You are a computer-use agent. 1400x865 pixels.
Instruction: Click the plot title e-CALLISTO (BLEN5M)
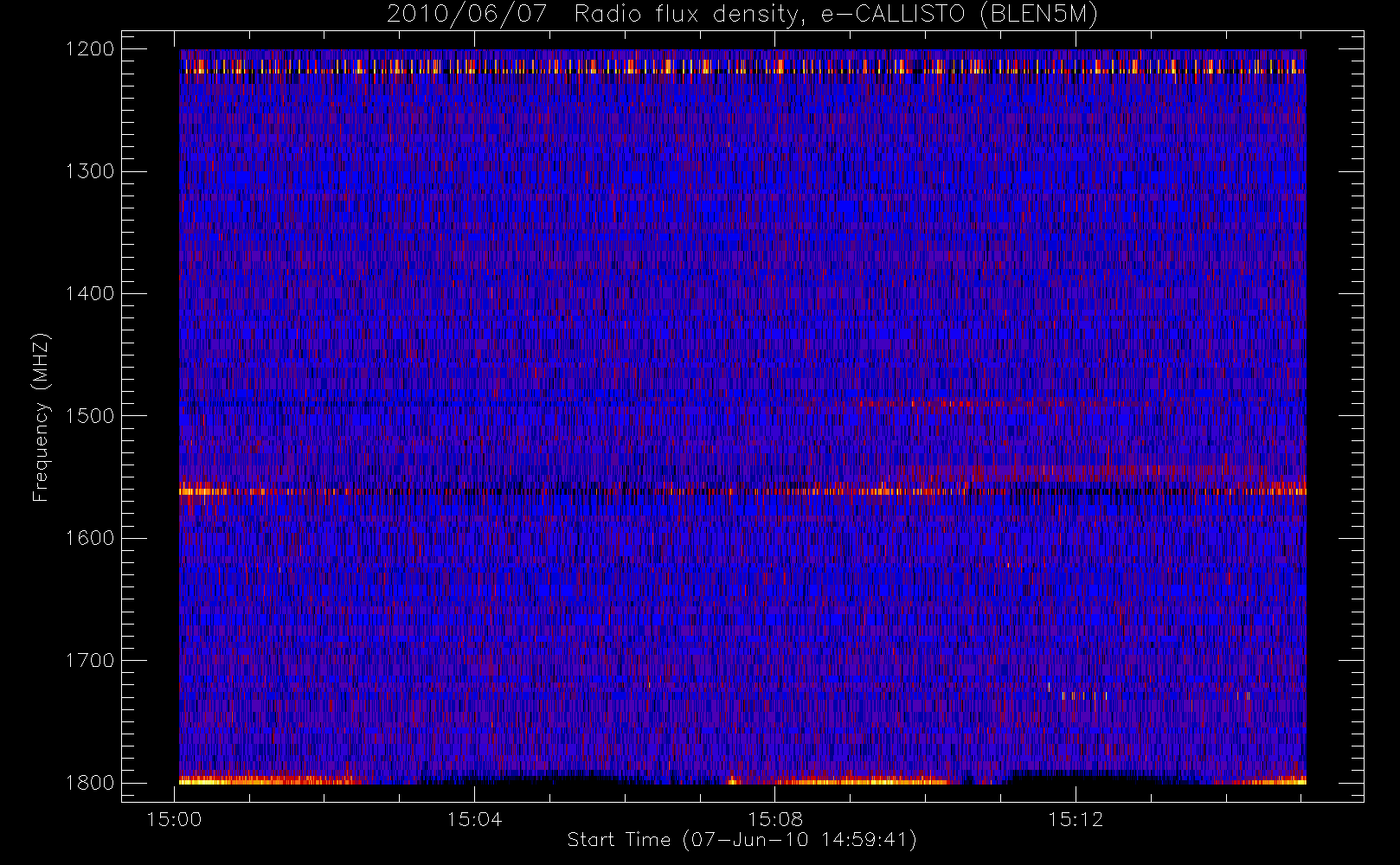coord(960,14)
